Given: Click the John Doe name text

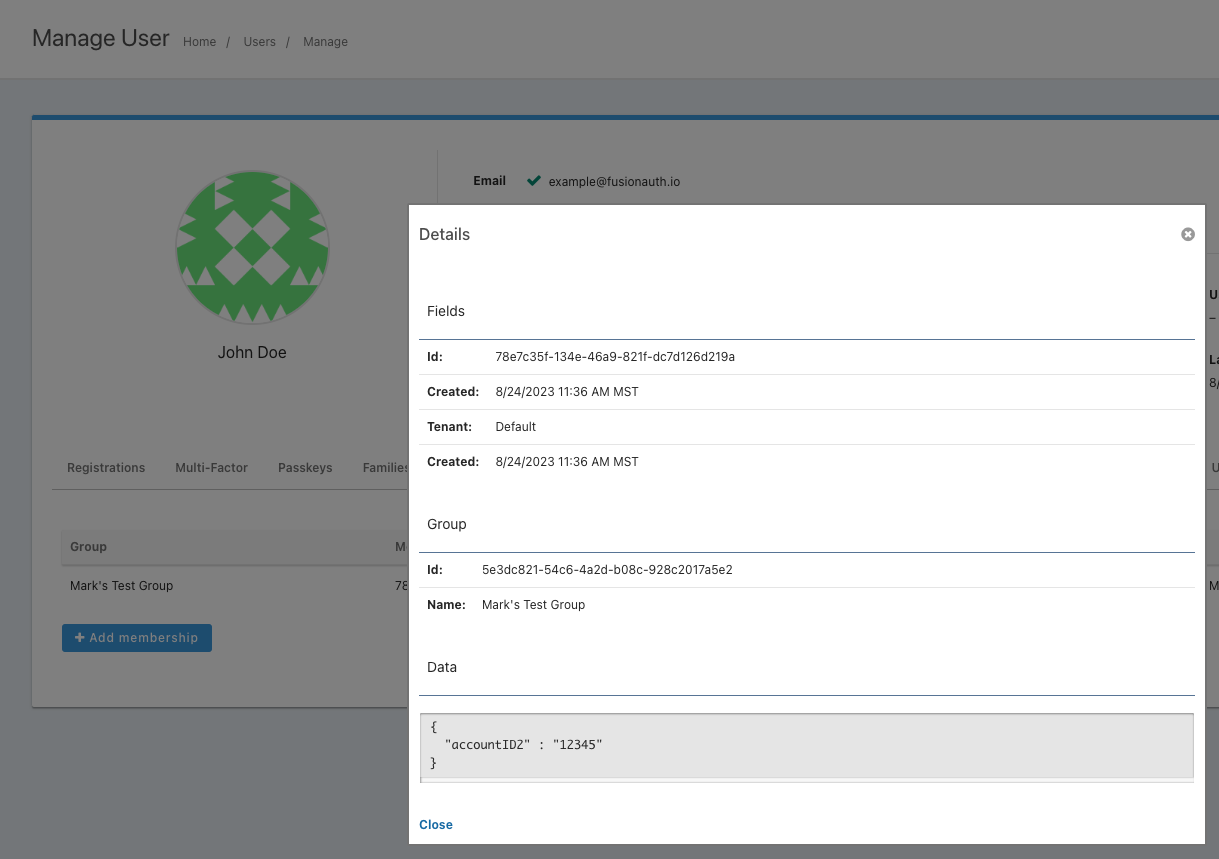Looking at the screenshot, I should coord(252,352).
